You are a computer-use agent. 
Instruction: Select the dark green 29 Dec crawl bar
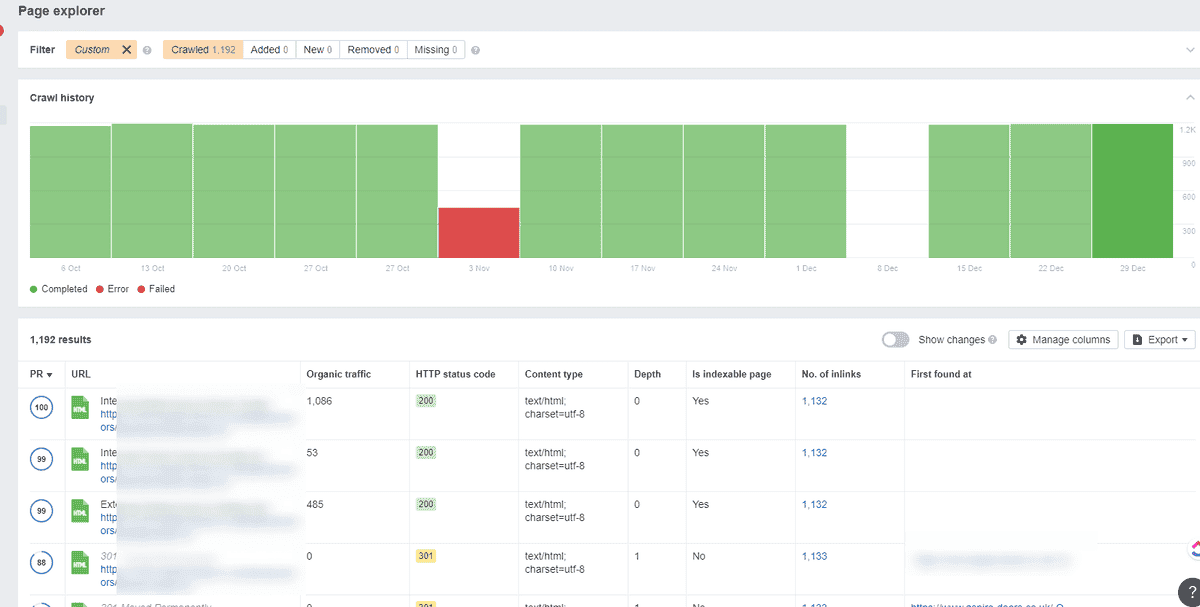coord(1132,191)
